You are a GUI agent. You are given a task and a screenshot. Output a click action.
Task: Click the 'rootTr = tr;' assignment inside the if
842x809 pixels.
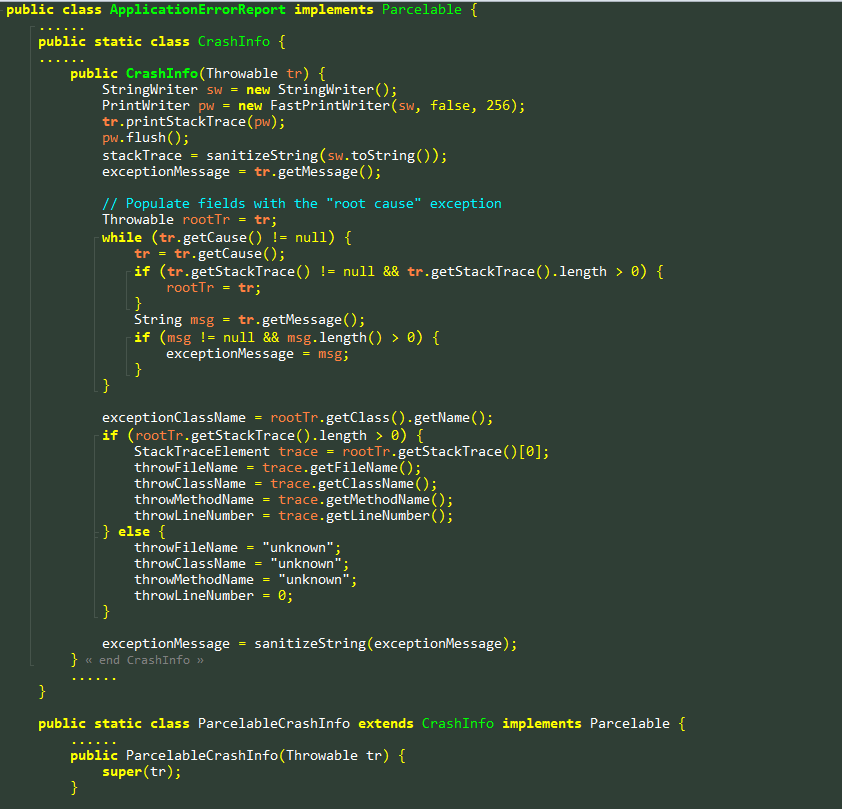pyautogui.click(x=214, y=288)
